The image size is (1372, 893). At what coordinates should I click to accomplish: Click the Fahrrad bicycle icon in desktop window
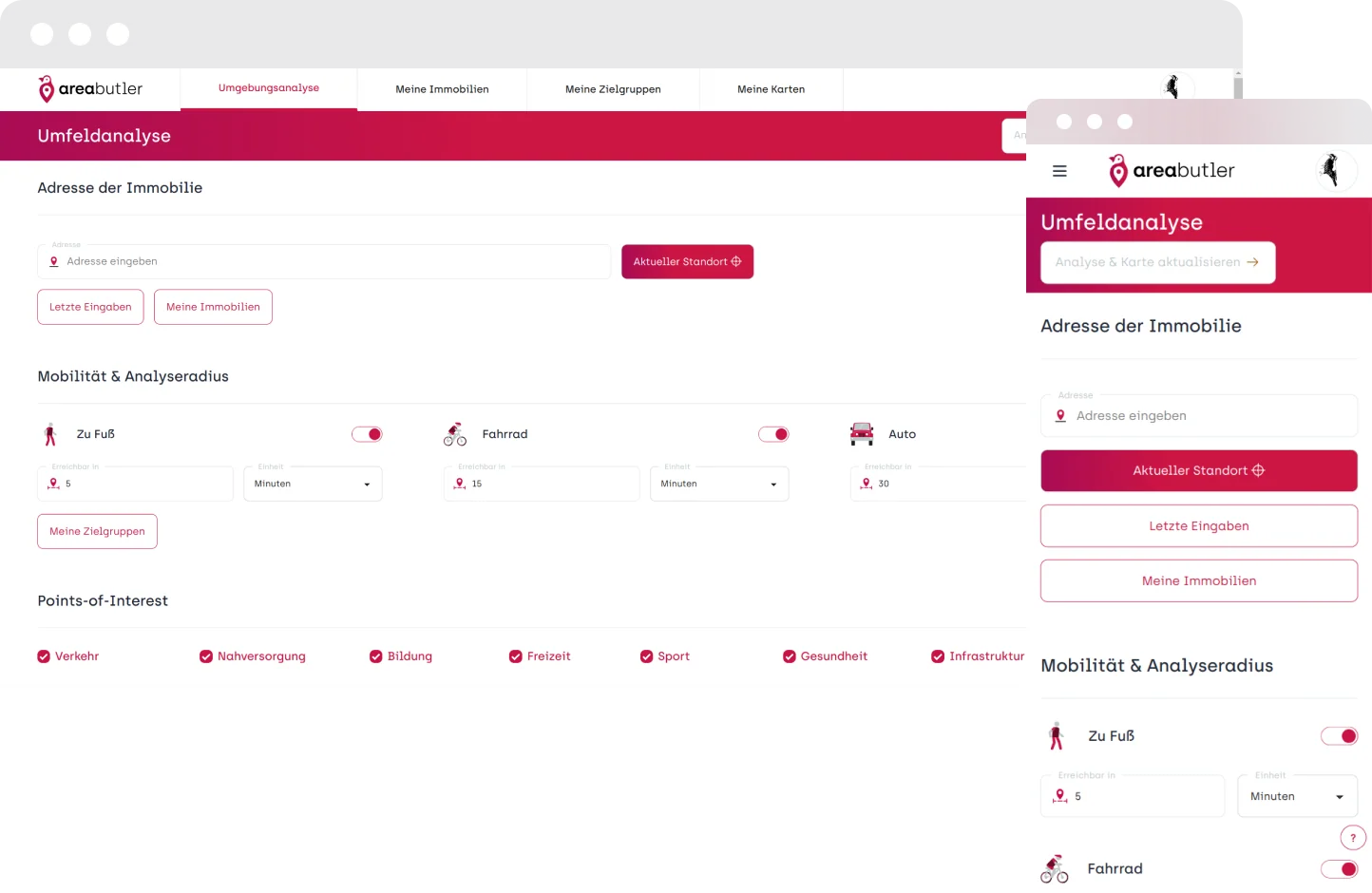click(x=455, y=434)
